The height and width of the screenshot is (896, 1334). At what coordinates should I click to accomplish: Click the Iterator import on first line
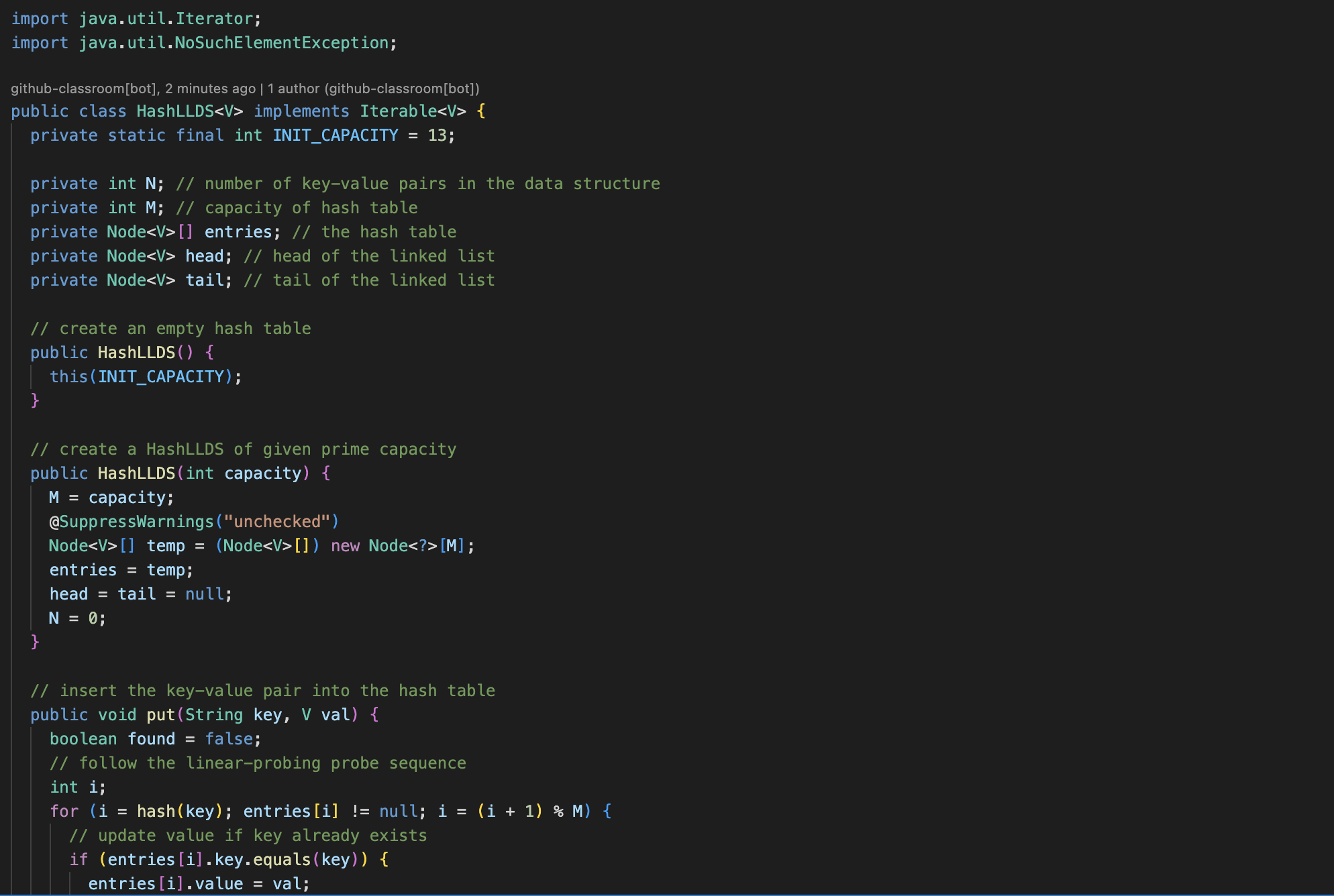(x=214, y=19)
